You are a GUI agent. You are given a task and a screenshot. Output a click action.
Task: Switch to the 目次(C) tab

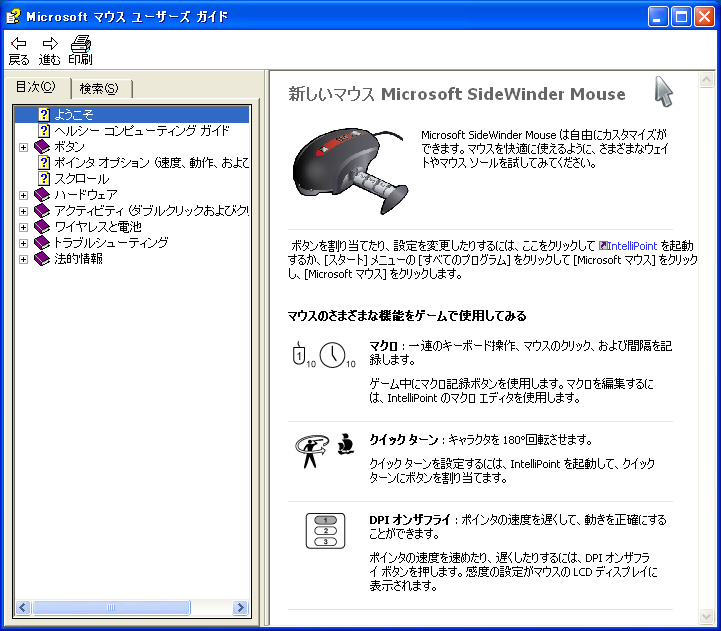36,86
